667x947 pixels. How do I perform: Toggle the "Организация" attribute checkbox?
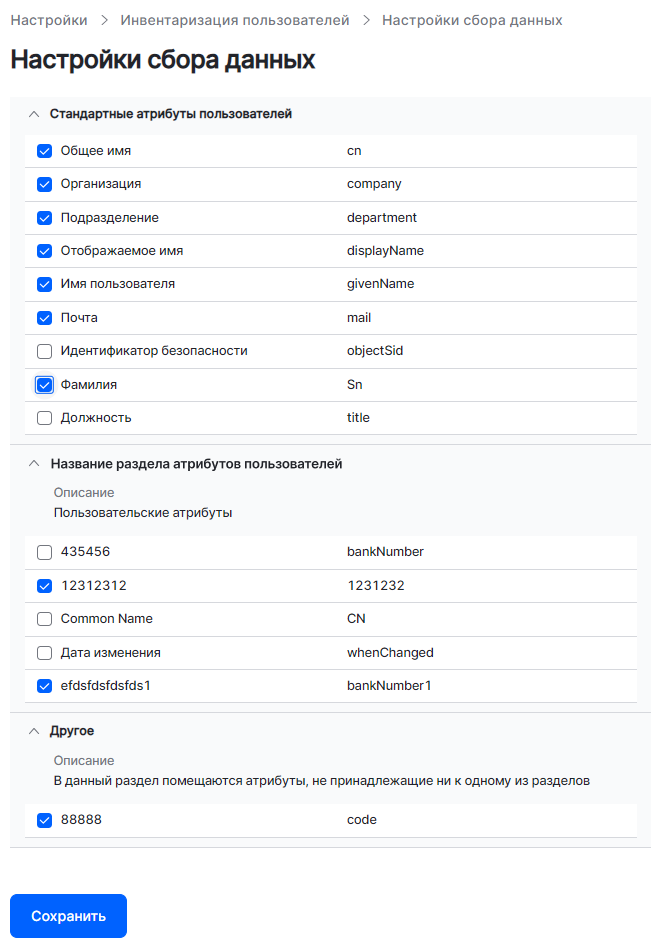tap(44, 184)
